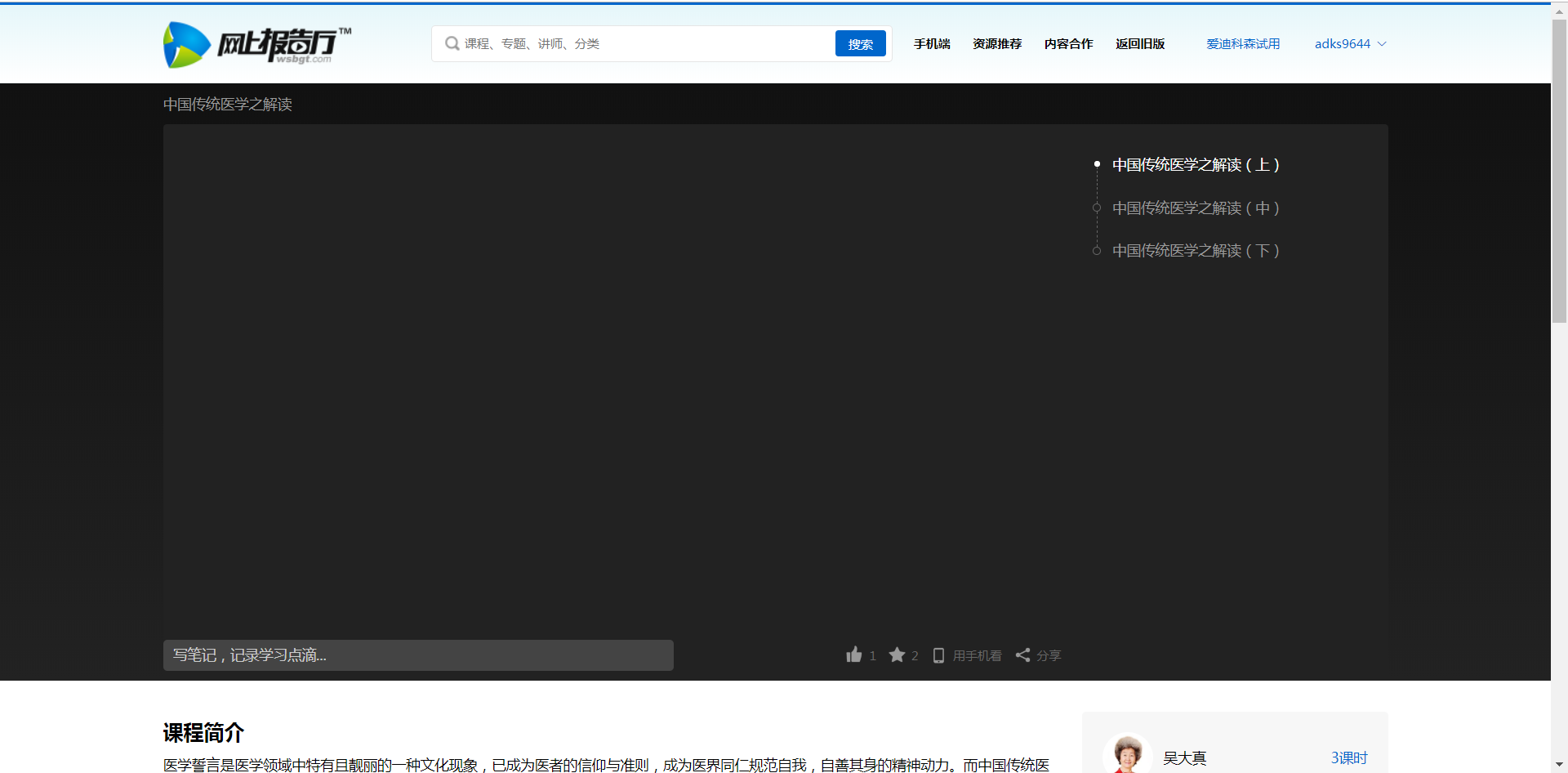Click the 写笔记 note input field
1568x773 pixels.
coord(418,655)
